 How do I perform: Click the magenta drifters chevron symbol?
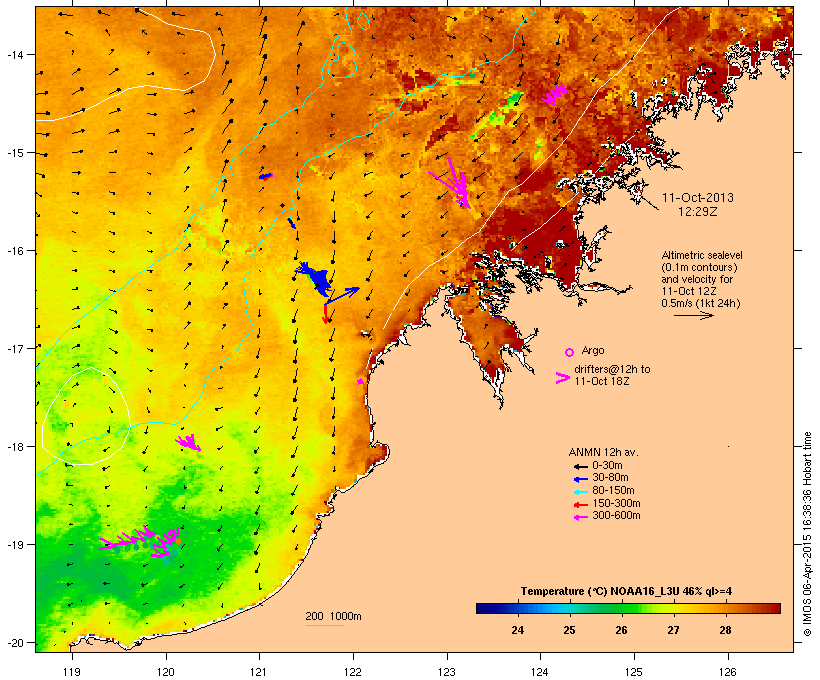[x=563, y=378]
